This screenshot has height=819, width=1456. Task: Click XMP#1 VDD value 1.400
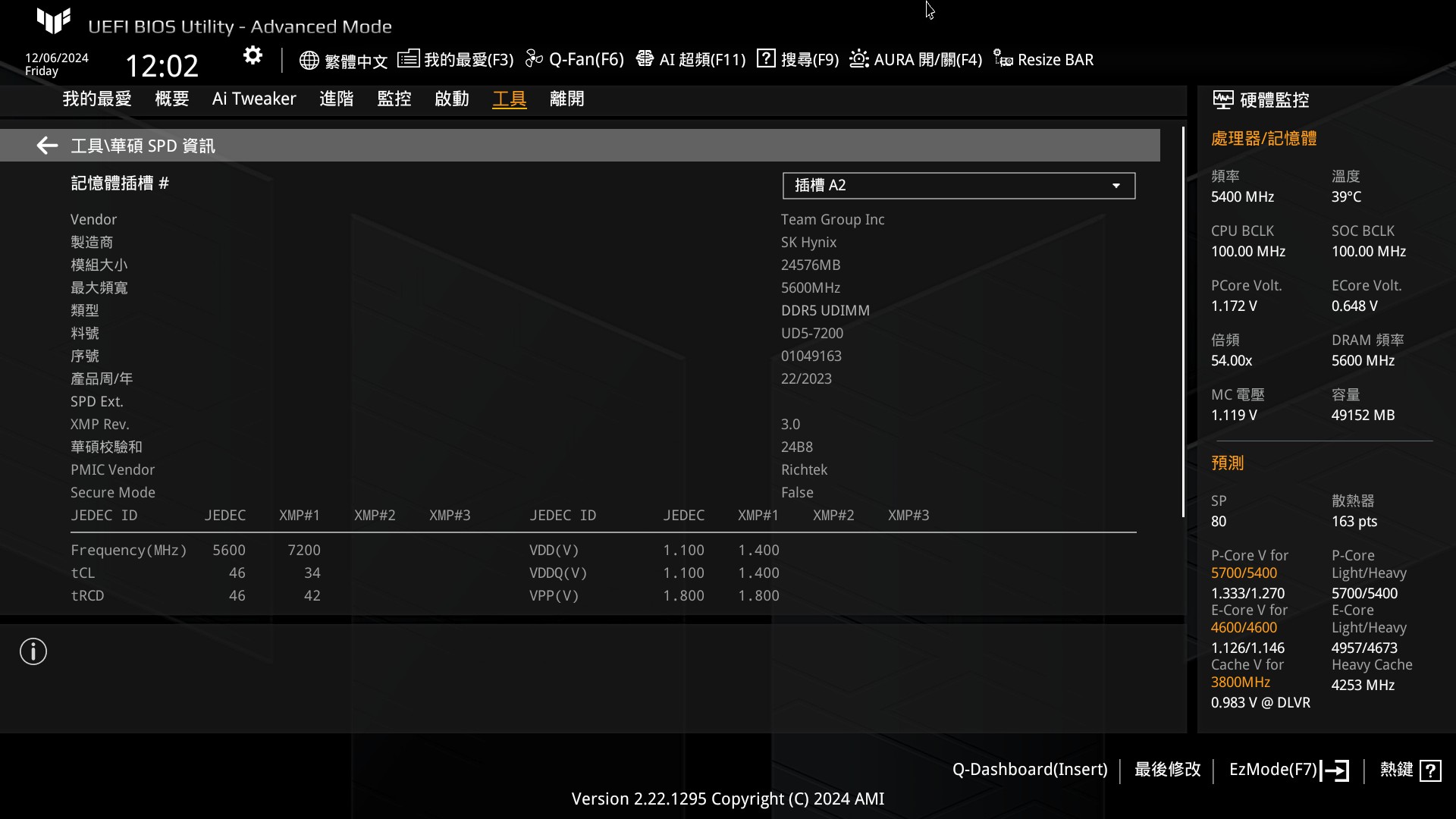coord(758,551)
